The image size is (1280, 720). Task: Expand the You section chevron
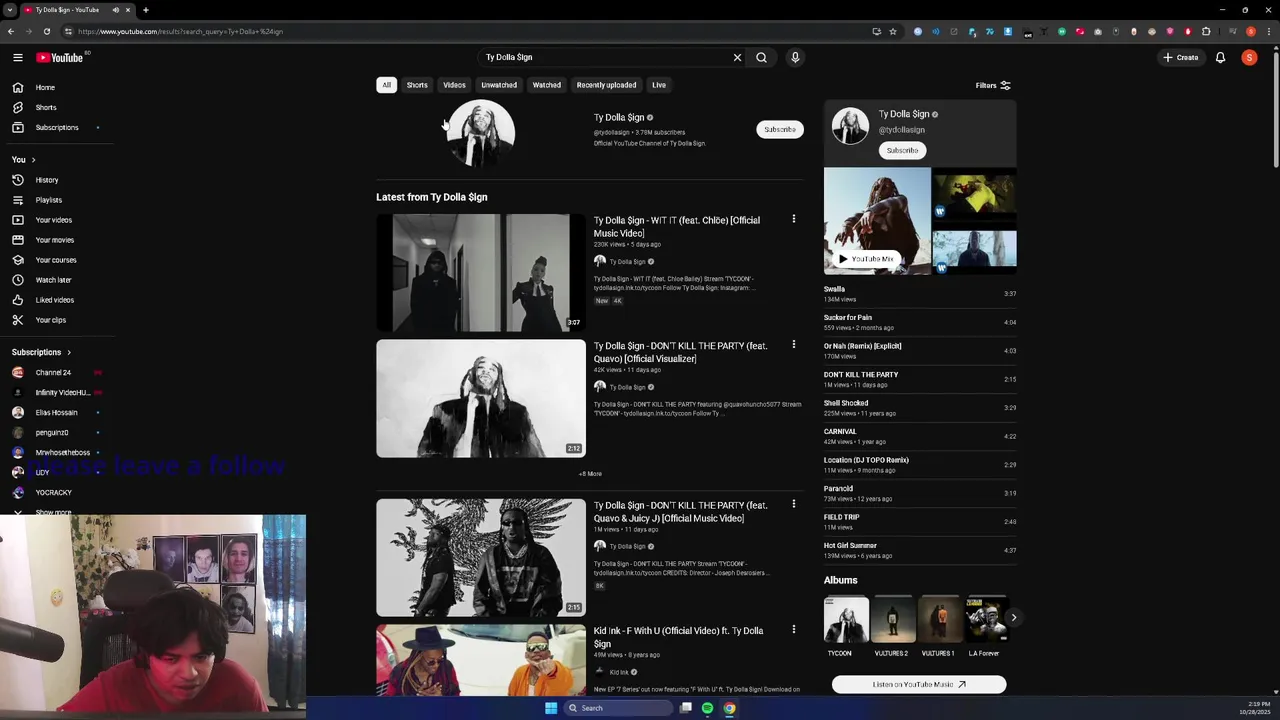(33, 160)
